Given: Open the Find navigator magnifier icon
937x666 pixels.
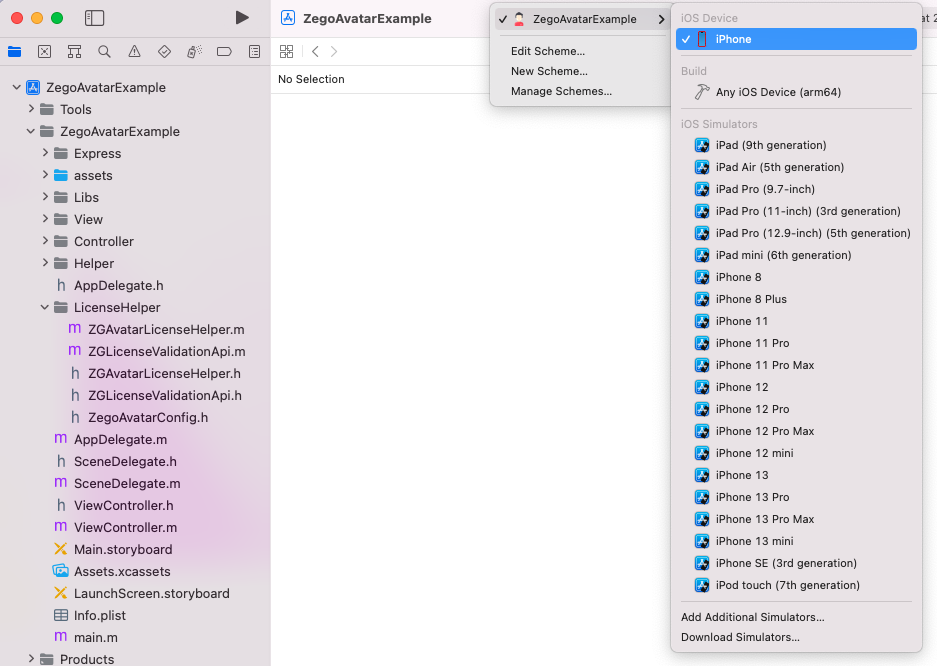Looking at the screenshot, I should pyautogui.click(x=104, y=52).
